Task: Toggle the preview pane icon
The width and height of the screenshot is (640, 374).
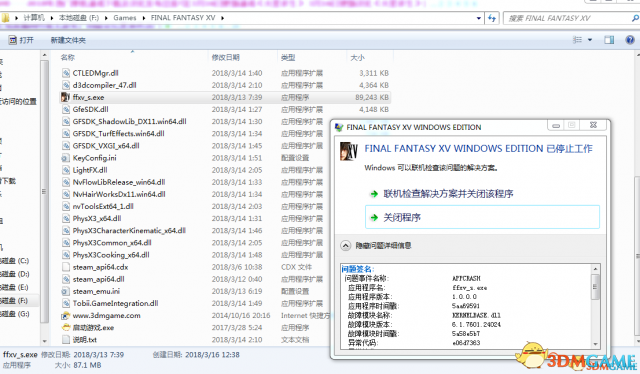Action: tap(609, 40)
